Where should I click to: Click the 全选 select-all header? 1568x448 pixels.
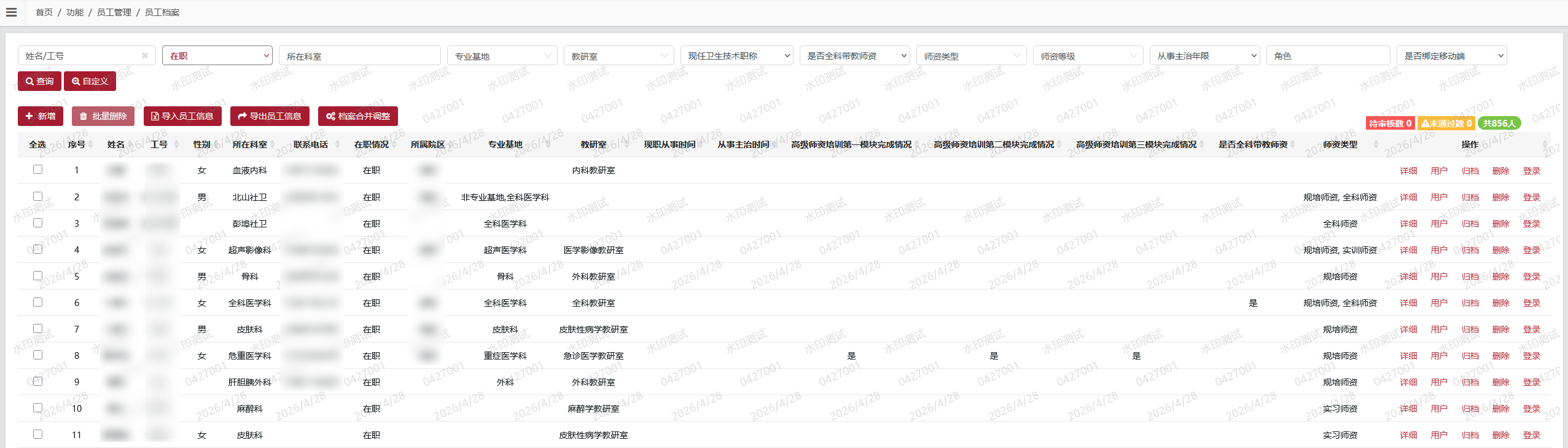(x=37, y=145)
